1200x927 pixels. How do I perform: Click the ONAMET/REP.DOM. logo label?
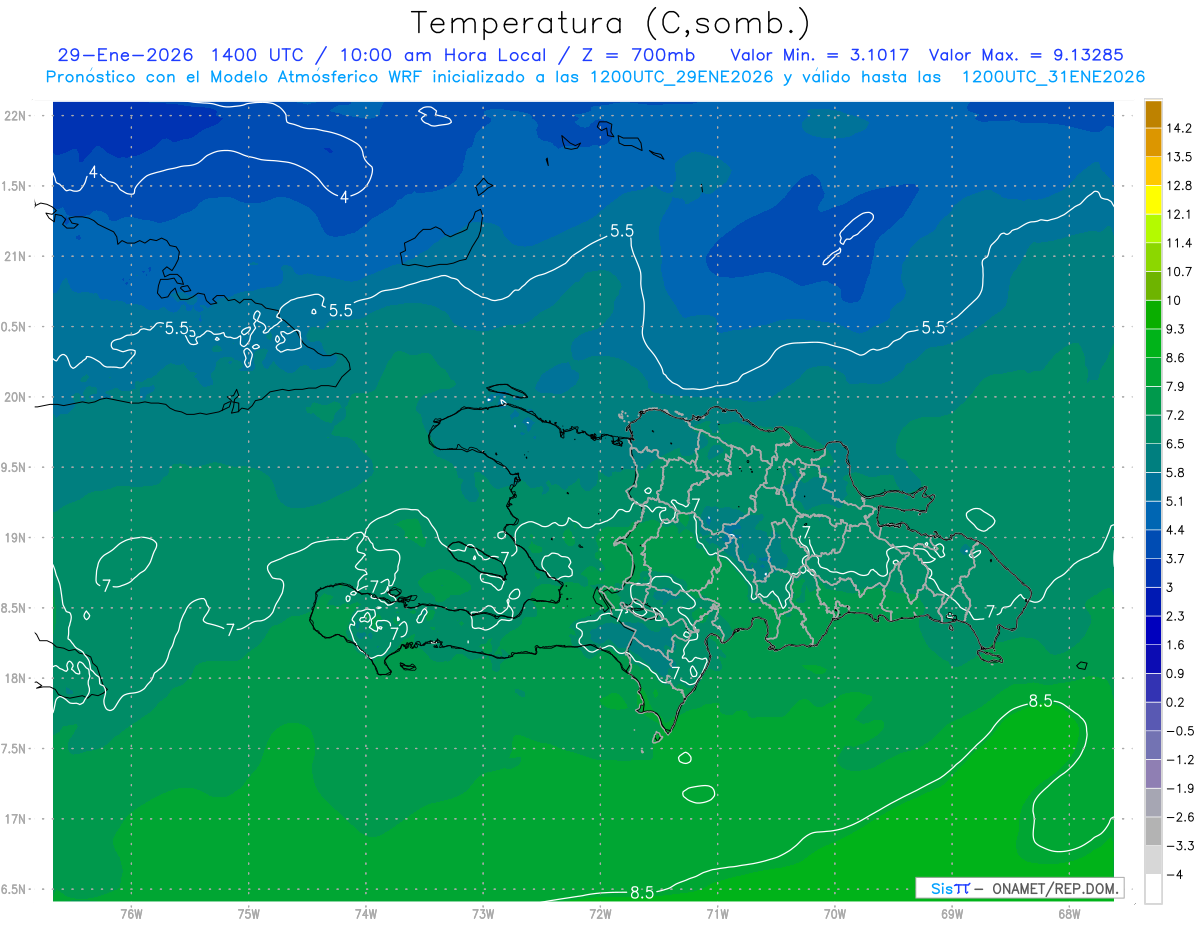(x=1018, y=888)
